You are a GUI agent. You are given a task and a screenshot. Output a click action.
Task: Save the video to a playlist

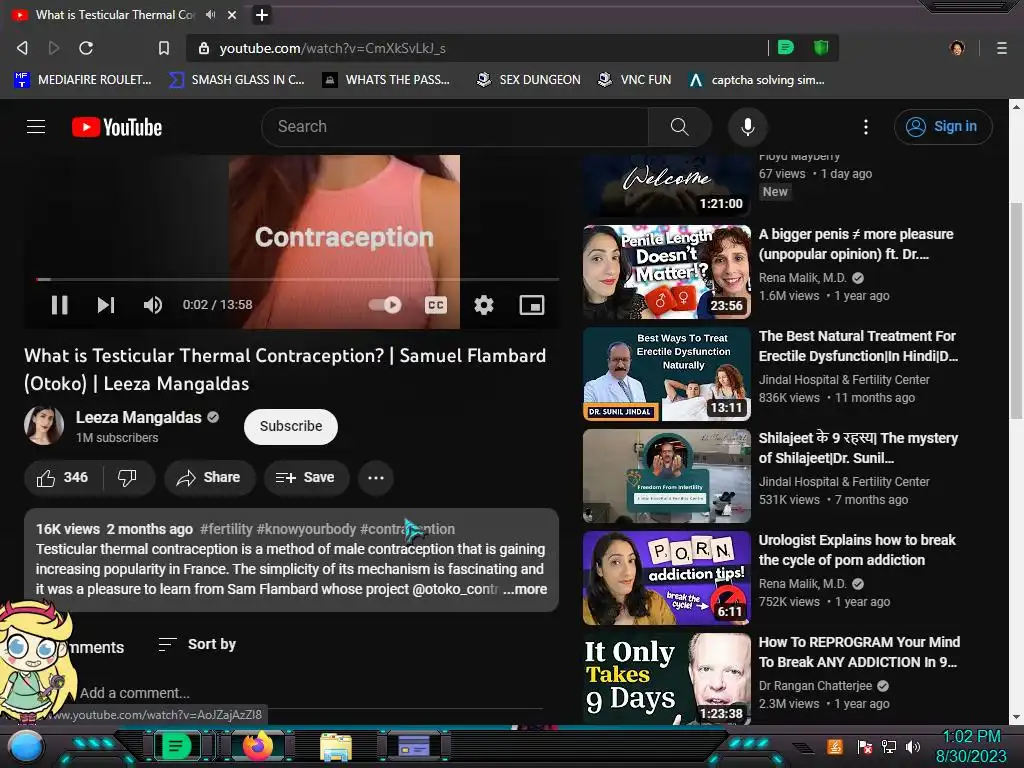(x=306, y=478)
